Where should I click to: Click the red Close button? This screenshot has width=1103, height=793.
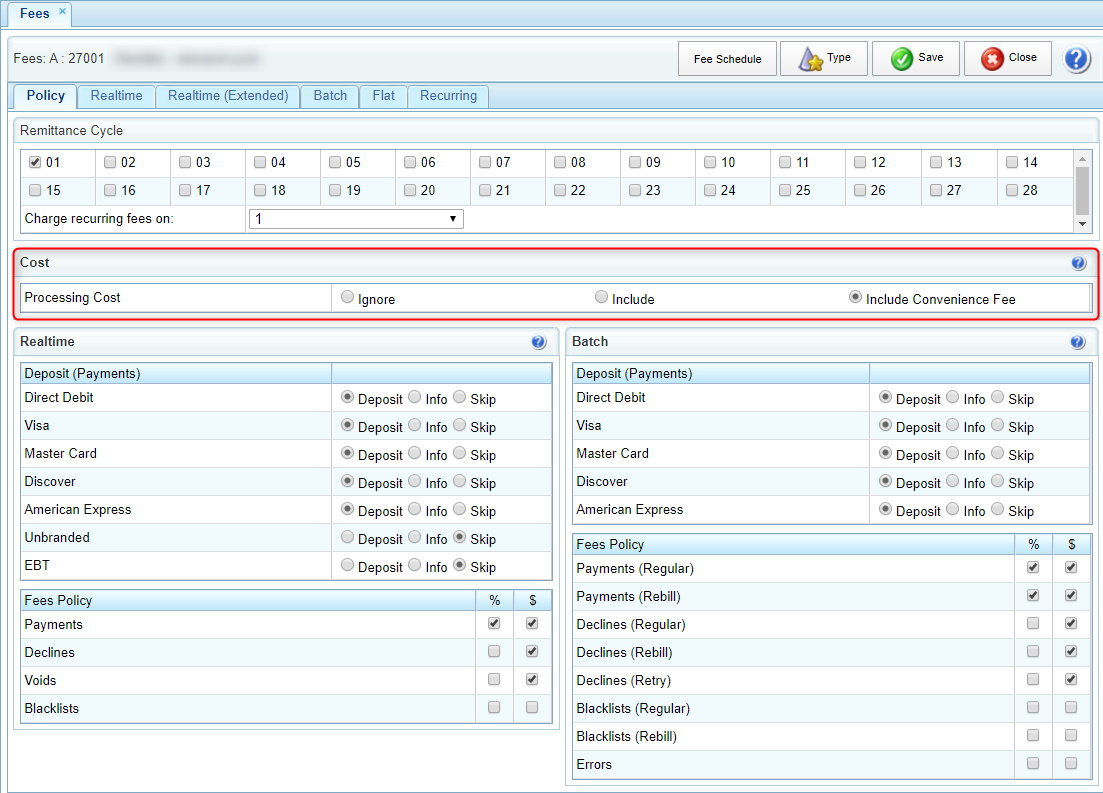[1007, 59]
